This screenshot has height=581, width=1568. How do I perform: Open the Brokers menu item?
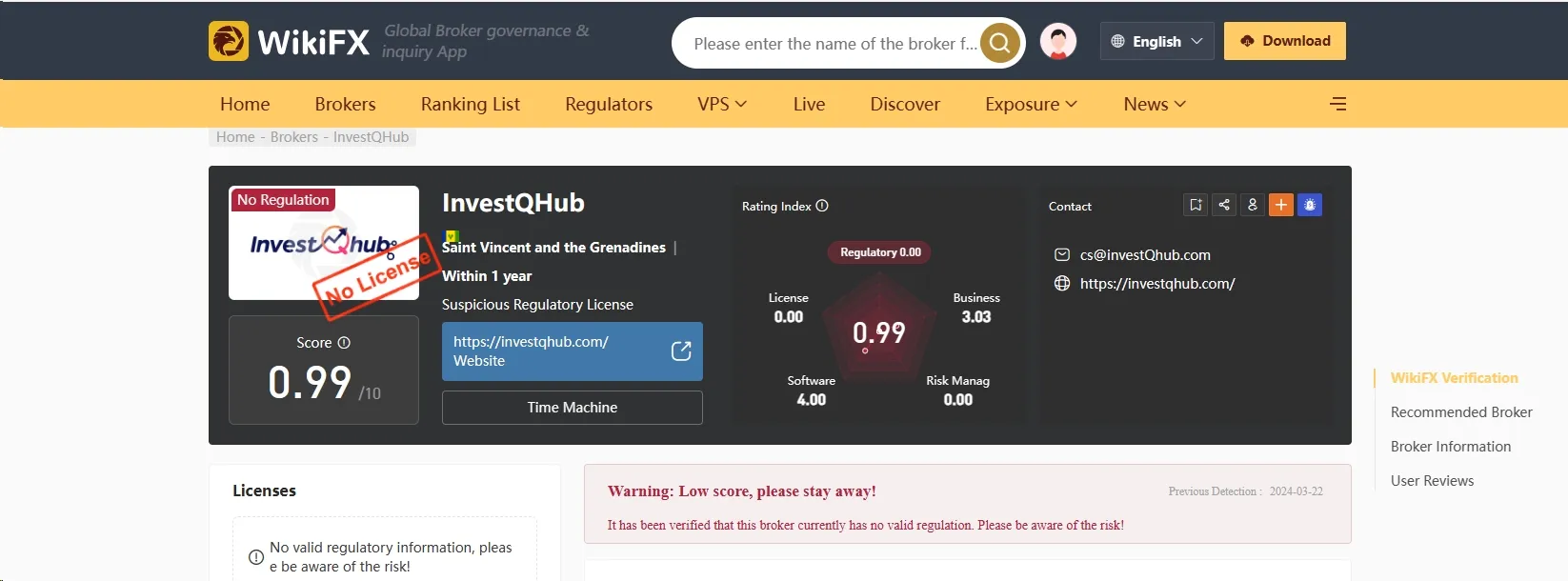[345, 104]
